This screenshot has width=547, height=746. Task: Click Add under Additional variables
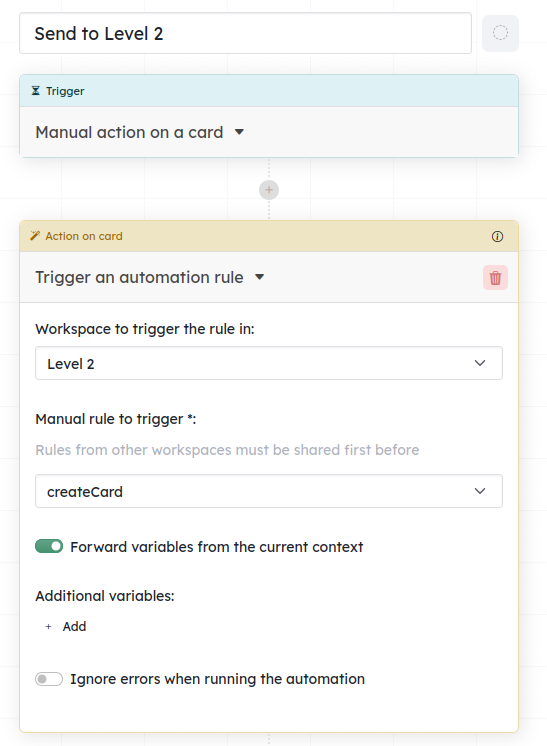pos(74,627)
